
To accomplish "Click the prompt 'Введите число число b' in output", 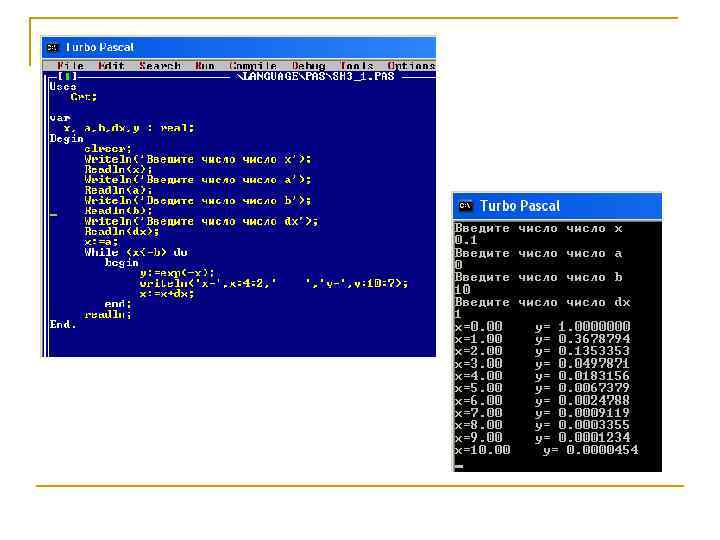I will click(x=539, y=277).
